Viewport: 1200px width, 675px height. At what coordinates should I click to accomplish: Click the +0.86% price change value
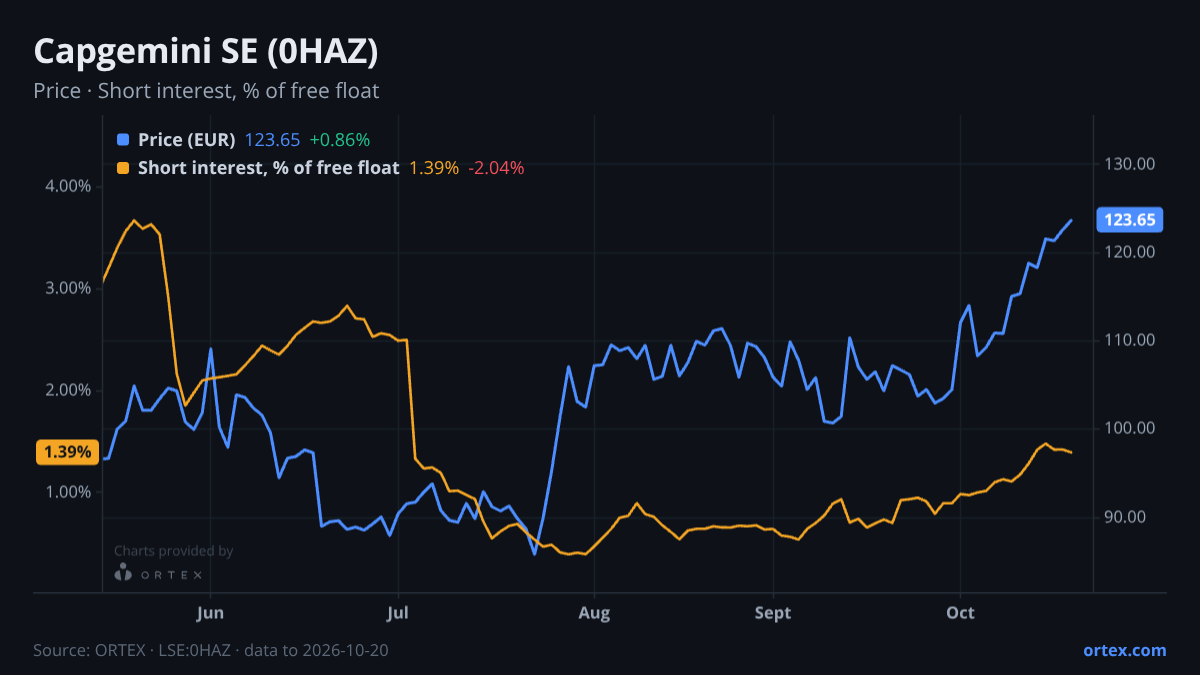(x=339, y=140)
